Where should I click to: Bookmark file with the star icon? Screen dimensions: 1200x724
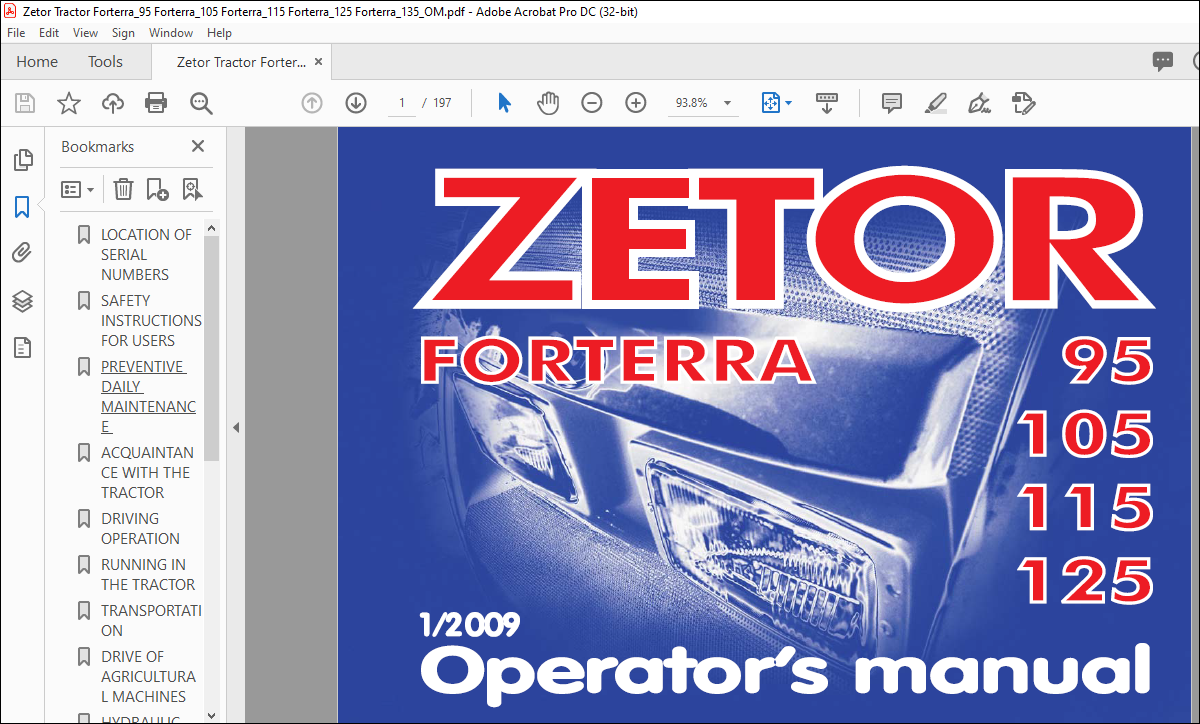tap(68, 103)
